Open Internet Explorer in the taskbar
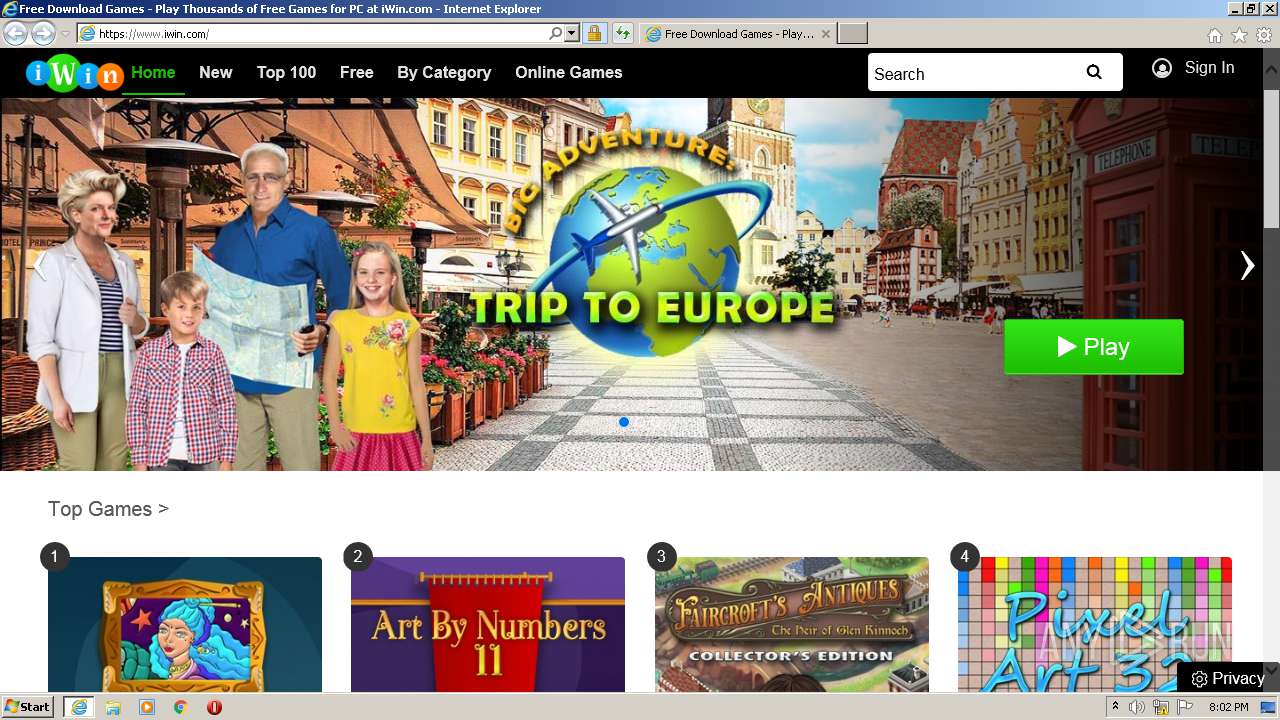 tap(78, 707)
